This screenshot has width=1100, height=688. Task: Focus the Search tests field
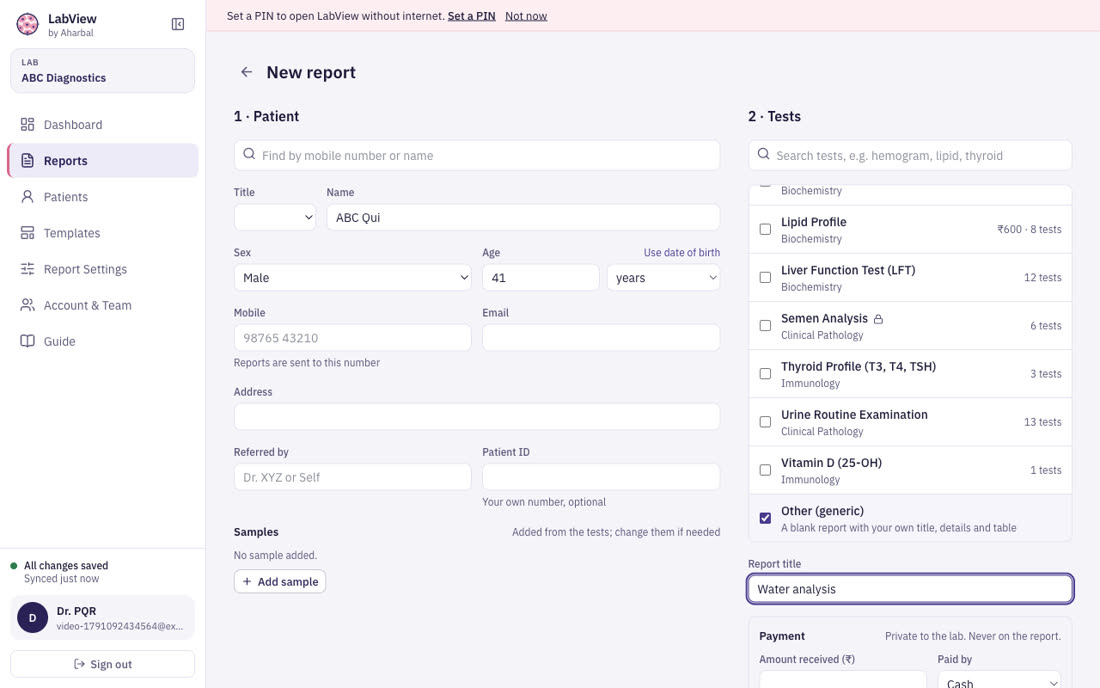(x=910, y=155)
